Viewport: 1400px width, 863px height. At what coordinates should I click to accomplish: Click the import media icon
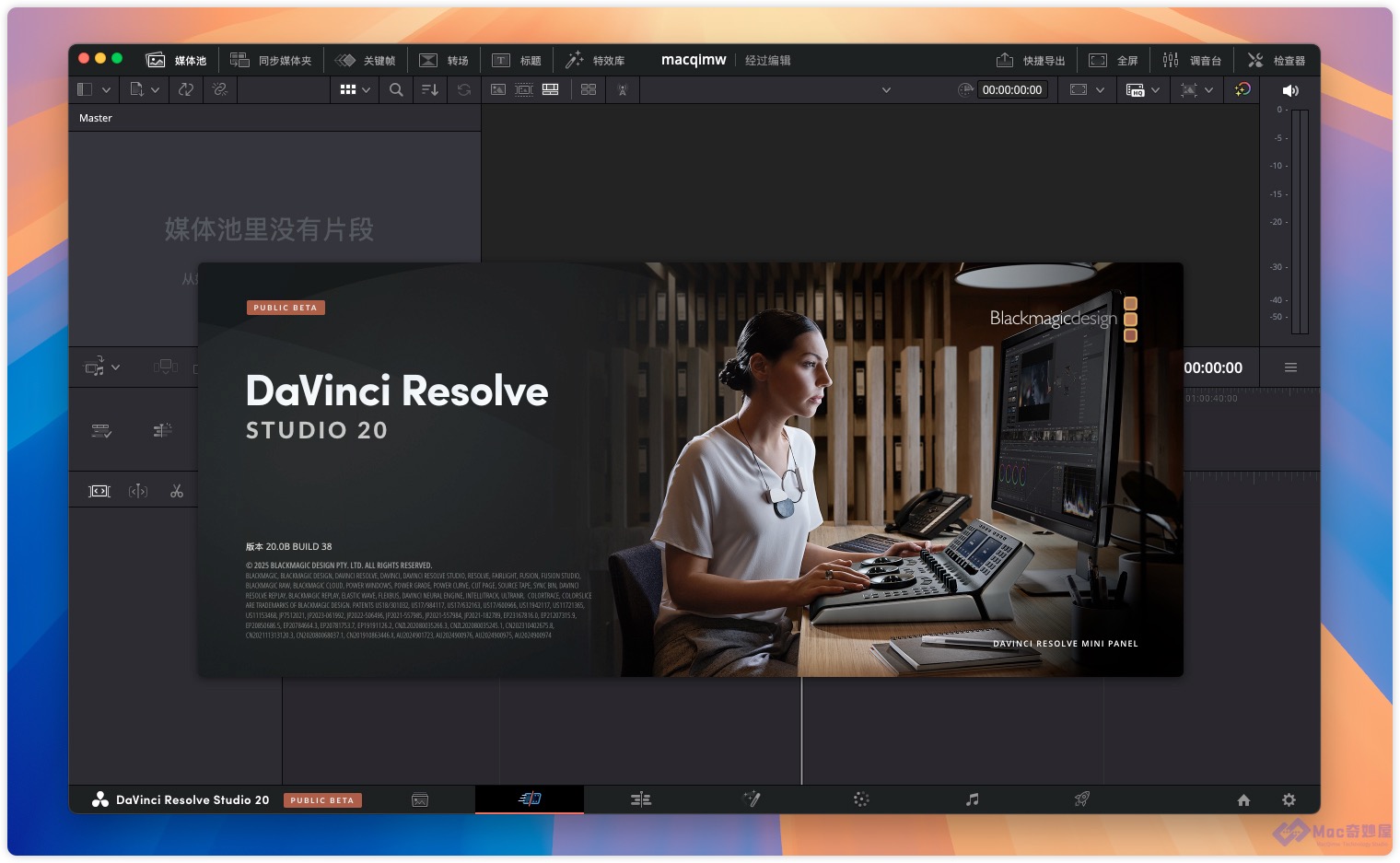tap(136, 89)
